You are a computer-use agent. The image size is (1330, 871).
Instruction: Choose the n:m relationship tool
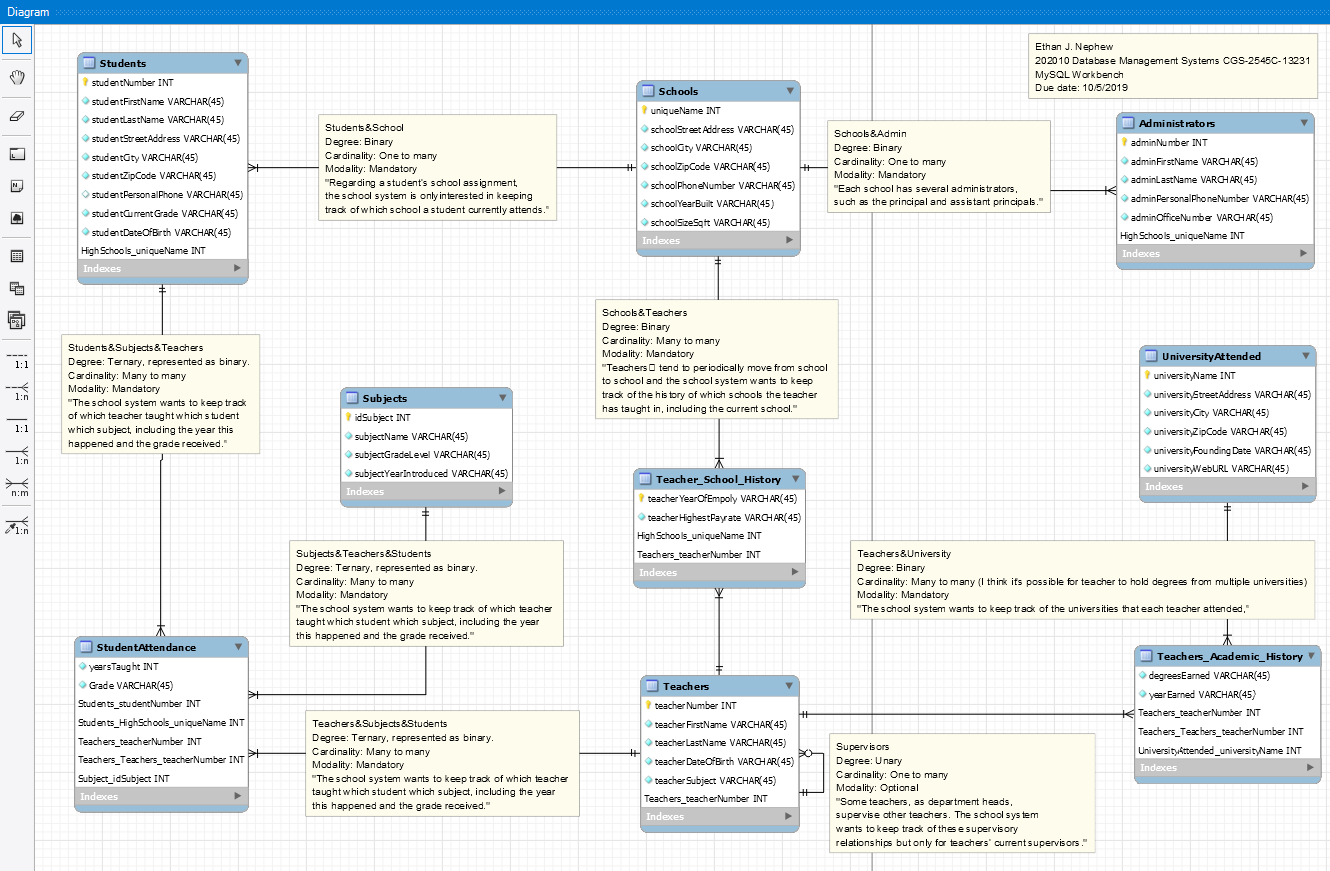point(17,487)
